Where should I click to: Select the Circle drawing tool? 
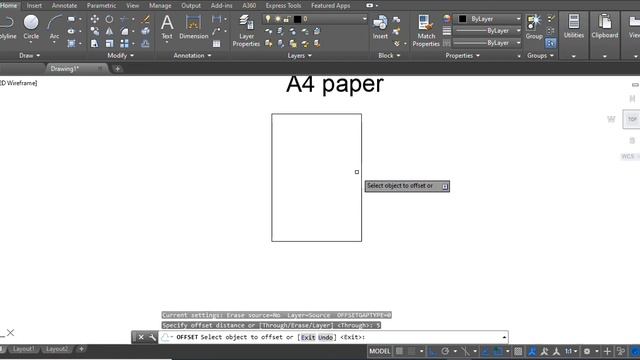click(x=31, y=27)
